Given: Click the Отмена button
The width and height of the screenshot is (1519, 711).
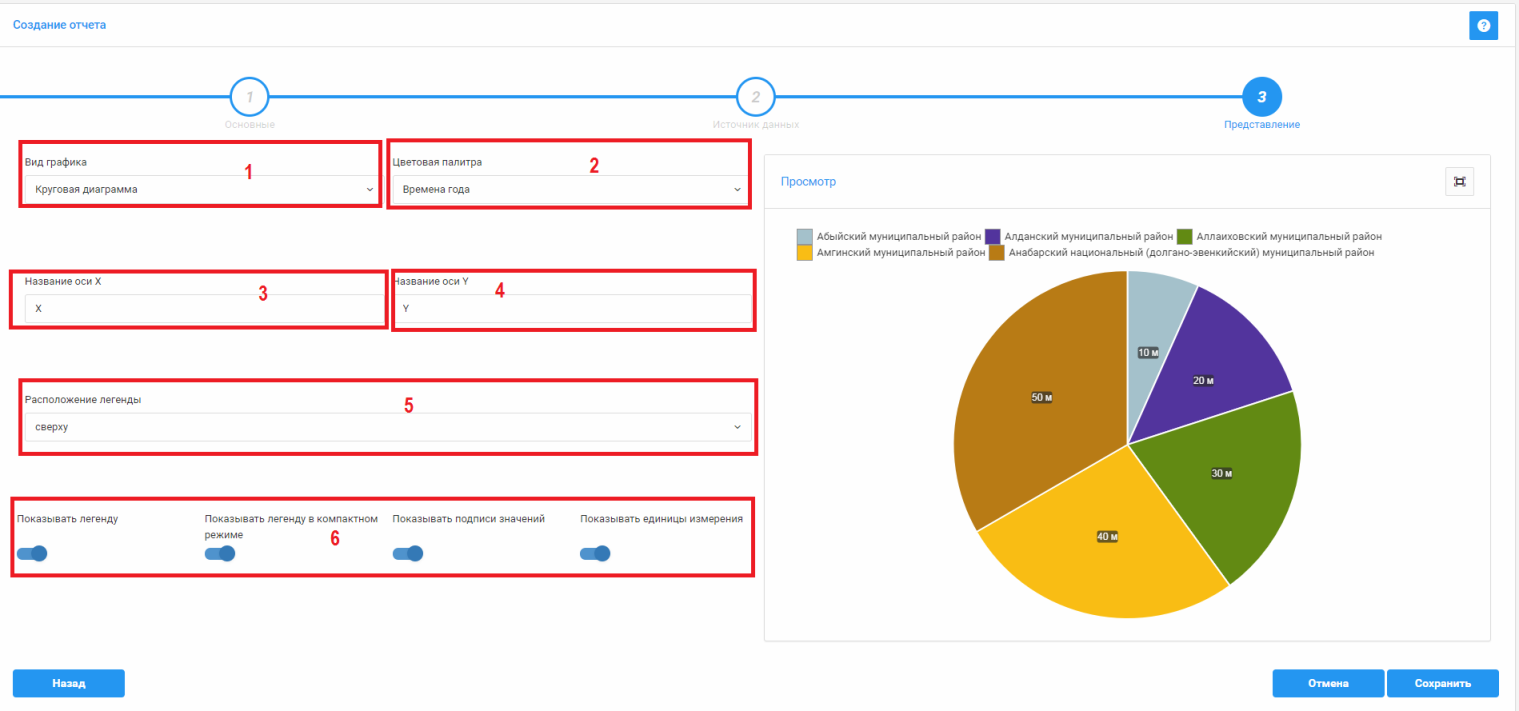Looking at the screenshot, I should 1327,683.
